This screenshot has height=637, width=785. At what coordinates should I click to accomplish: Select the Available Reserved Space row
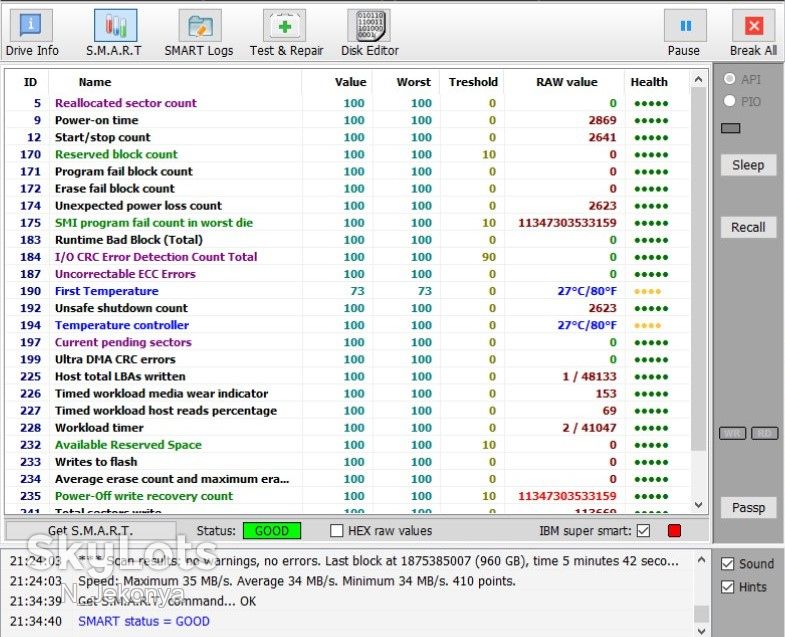348,445
